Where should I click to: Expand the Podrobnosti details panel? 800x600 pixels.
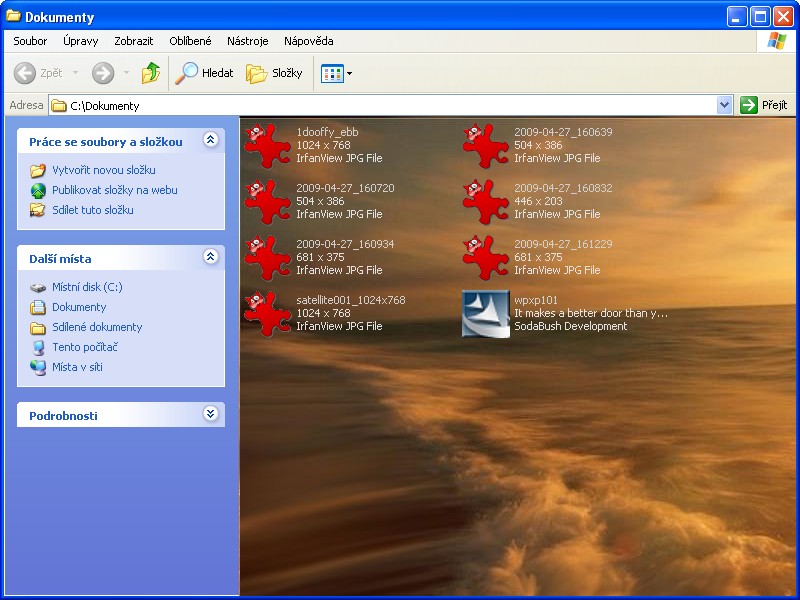pyautogui.click(x=210, y=414)
